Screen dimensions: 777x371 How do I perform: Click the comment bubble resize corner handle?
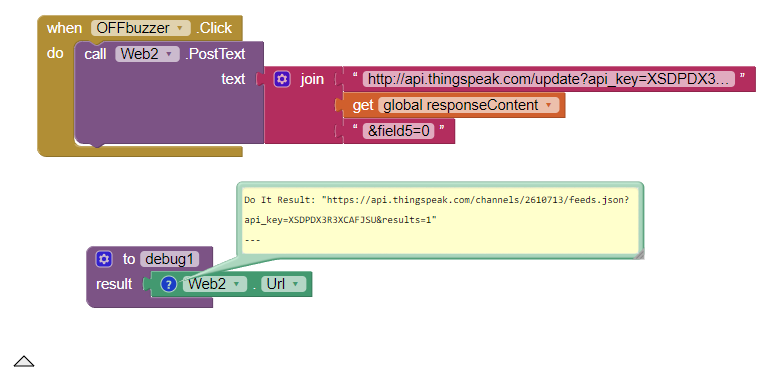[639, 254]
